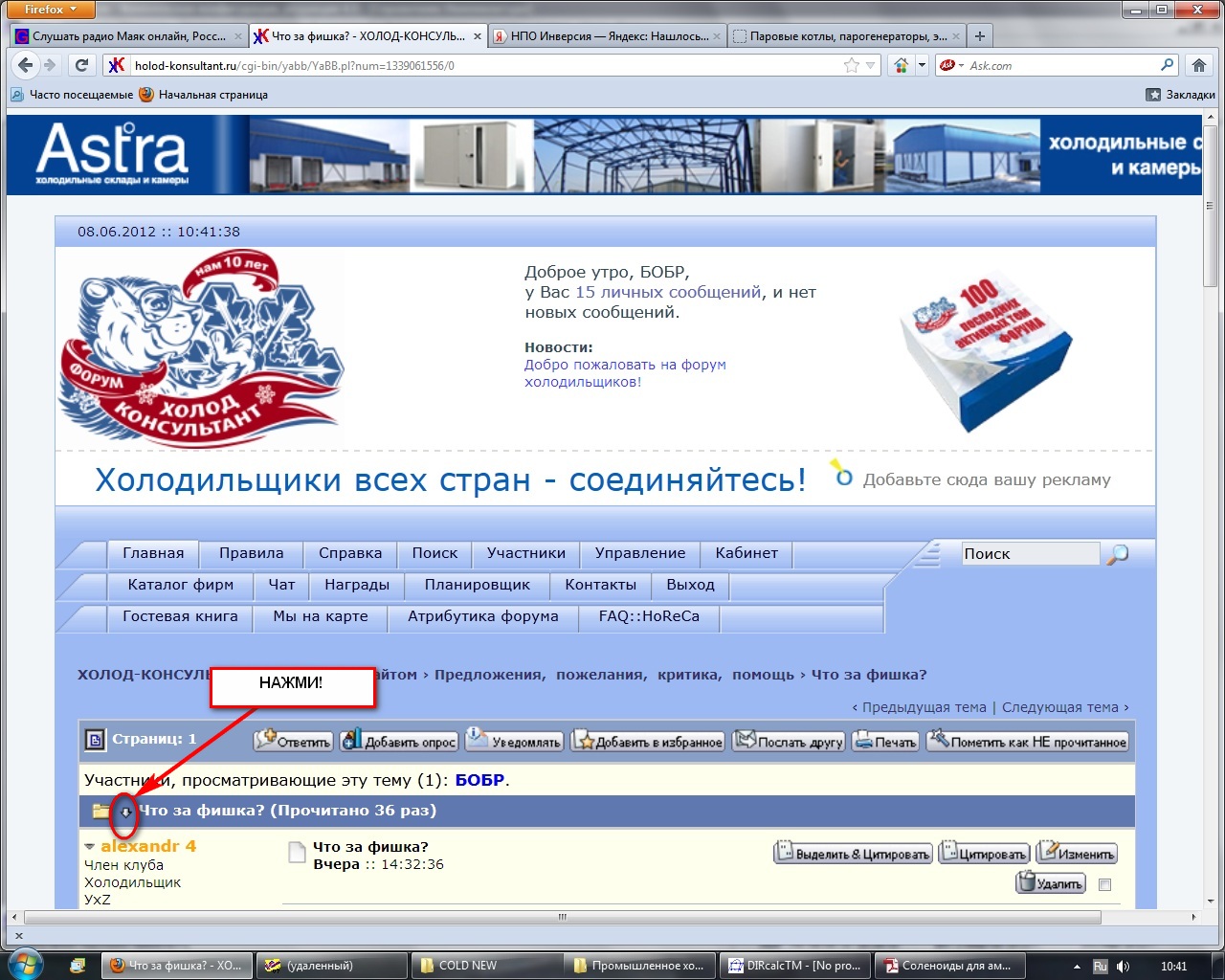The image size is (1225, 980).
Task: Open the Правила menu item
Action: (251, 553)
